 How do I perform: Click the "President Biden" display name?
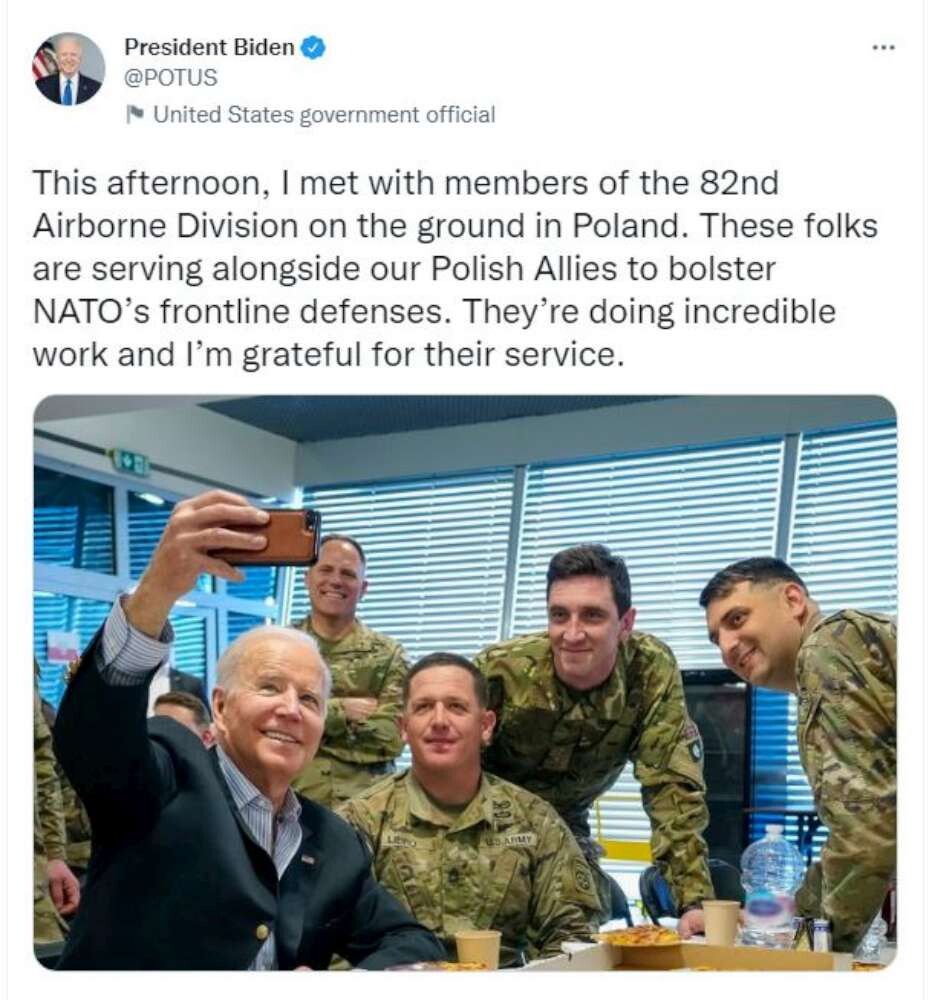(x=209, y=47)
